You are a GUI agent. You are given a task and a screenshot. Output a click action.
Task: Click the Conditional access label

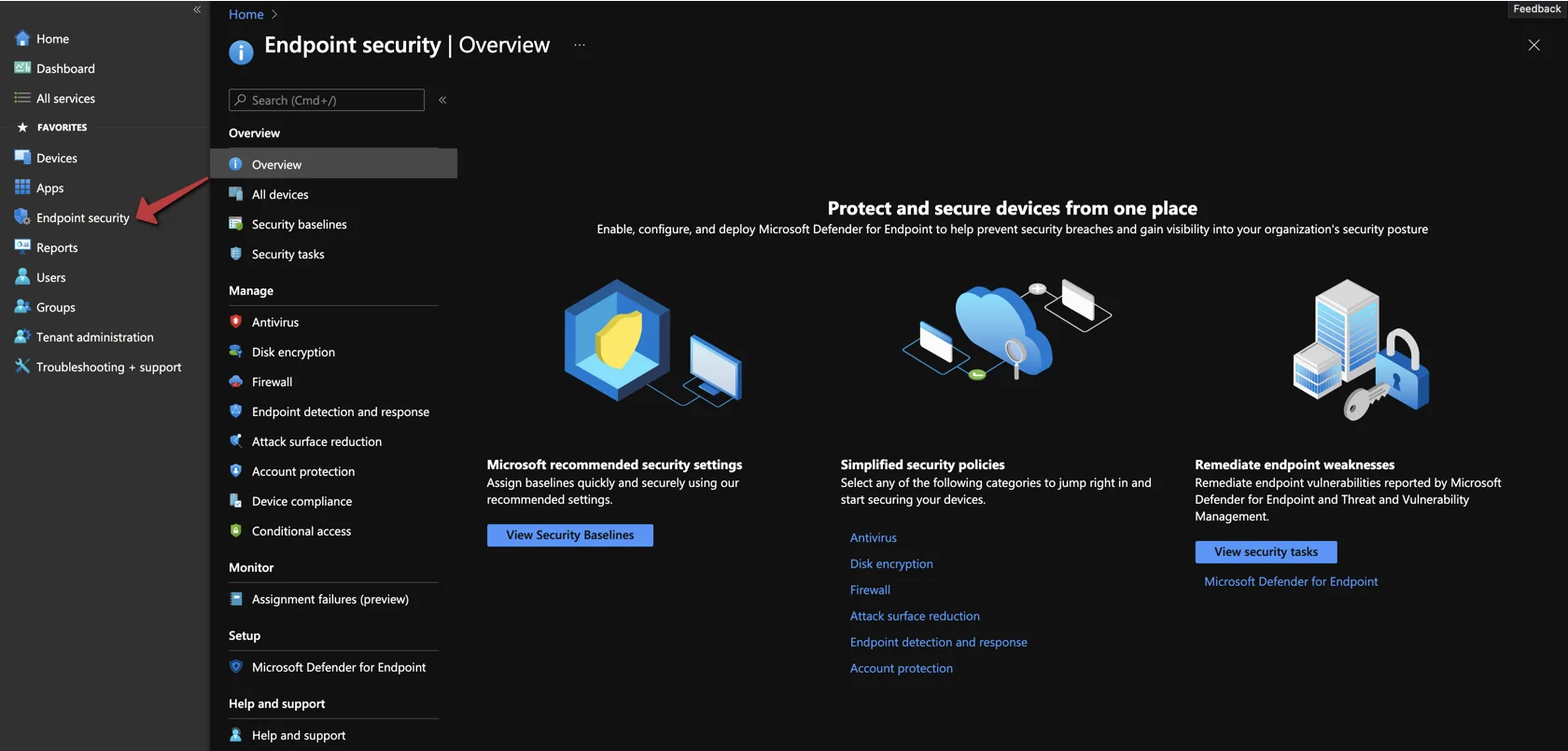(x=301, y=531)
